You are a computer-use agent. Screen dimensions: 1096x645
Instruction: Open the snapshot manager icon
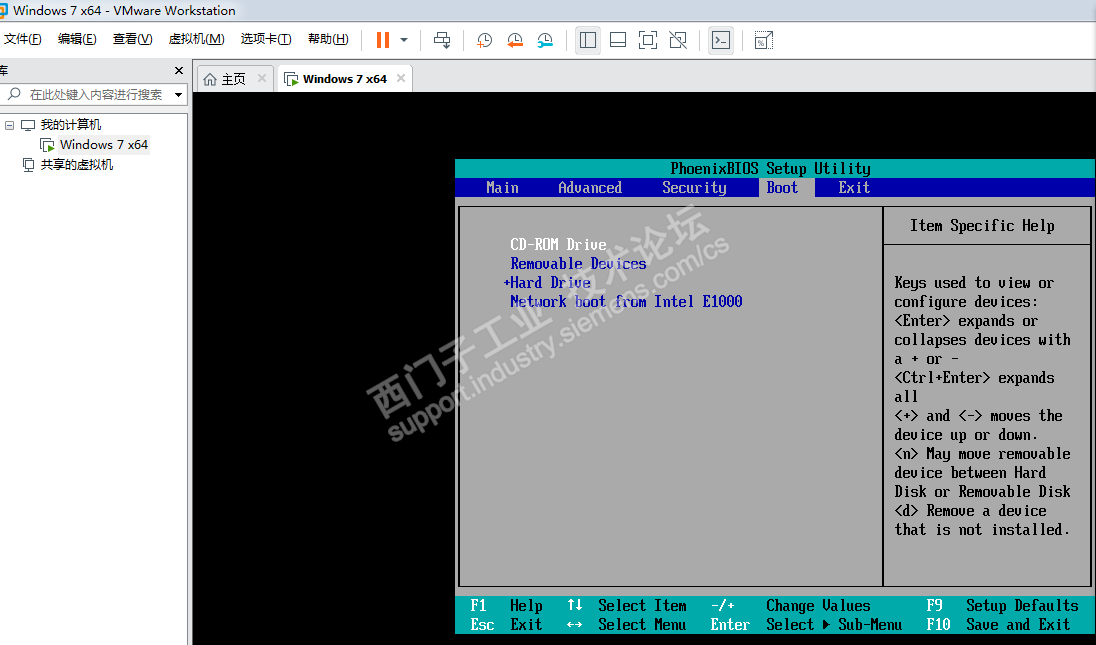(x=545, y=40)
